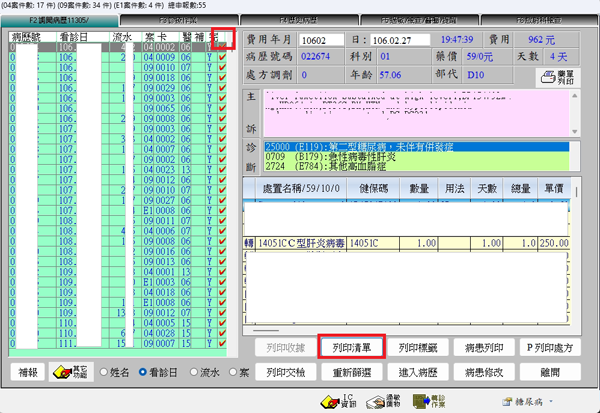This screenshot has width=600, height=413.
Task: Switch to the F2 調閱病歷 tab
Action: pyautogui.click(x=65, y=19)
